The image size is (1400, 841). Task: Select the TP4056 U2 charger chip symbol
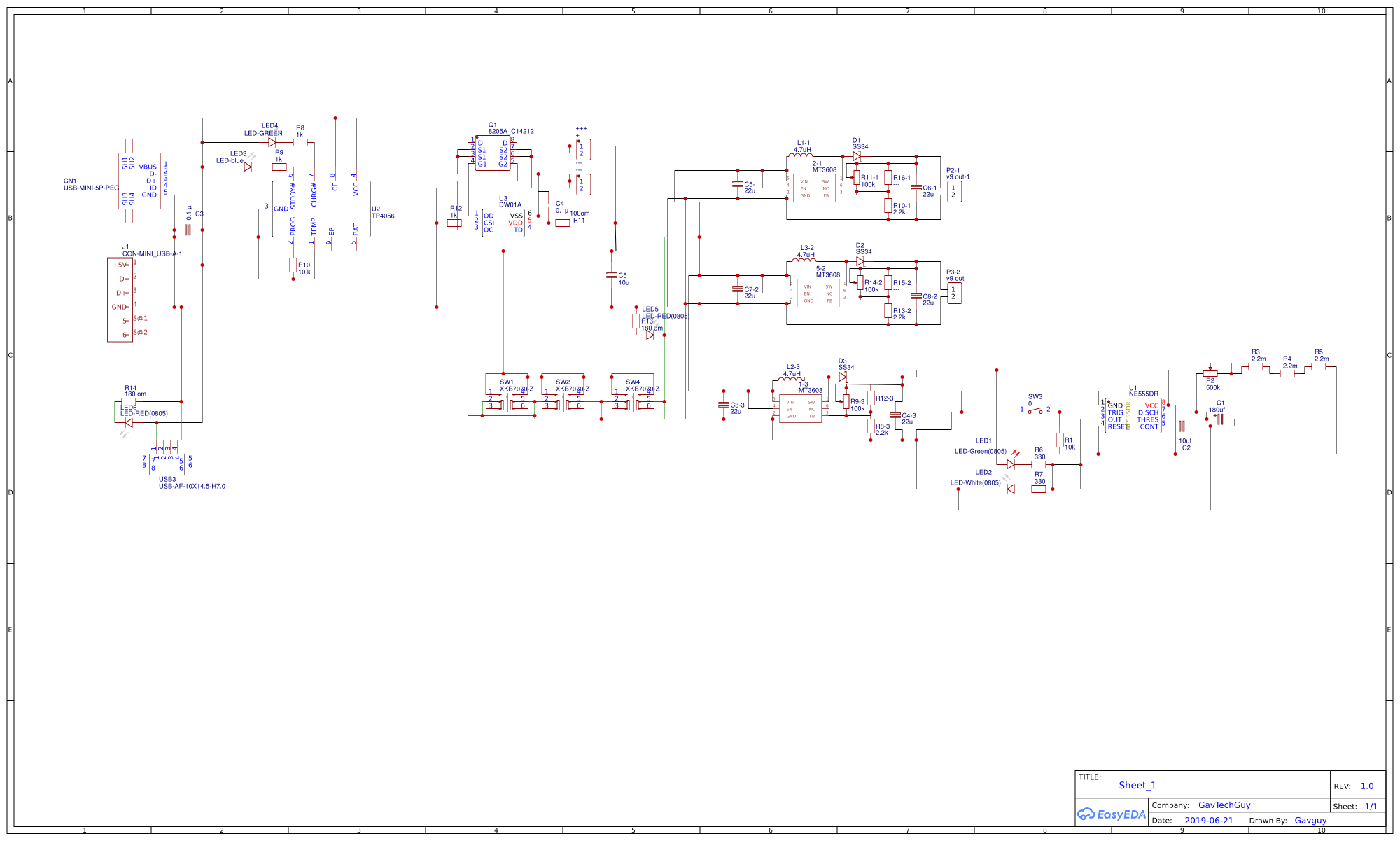(321, 209)
